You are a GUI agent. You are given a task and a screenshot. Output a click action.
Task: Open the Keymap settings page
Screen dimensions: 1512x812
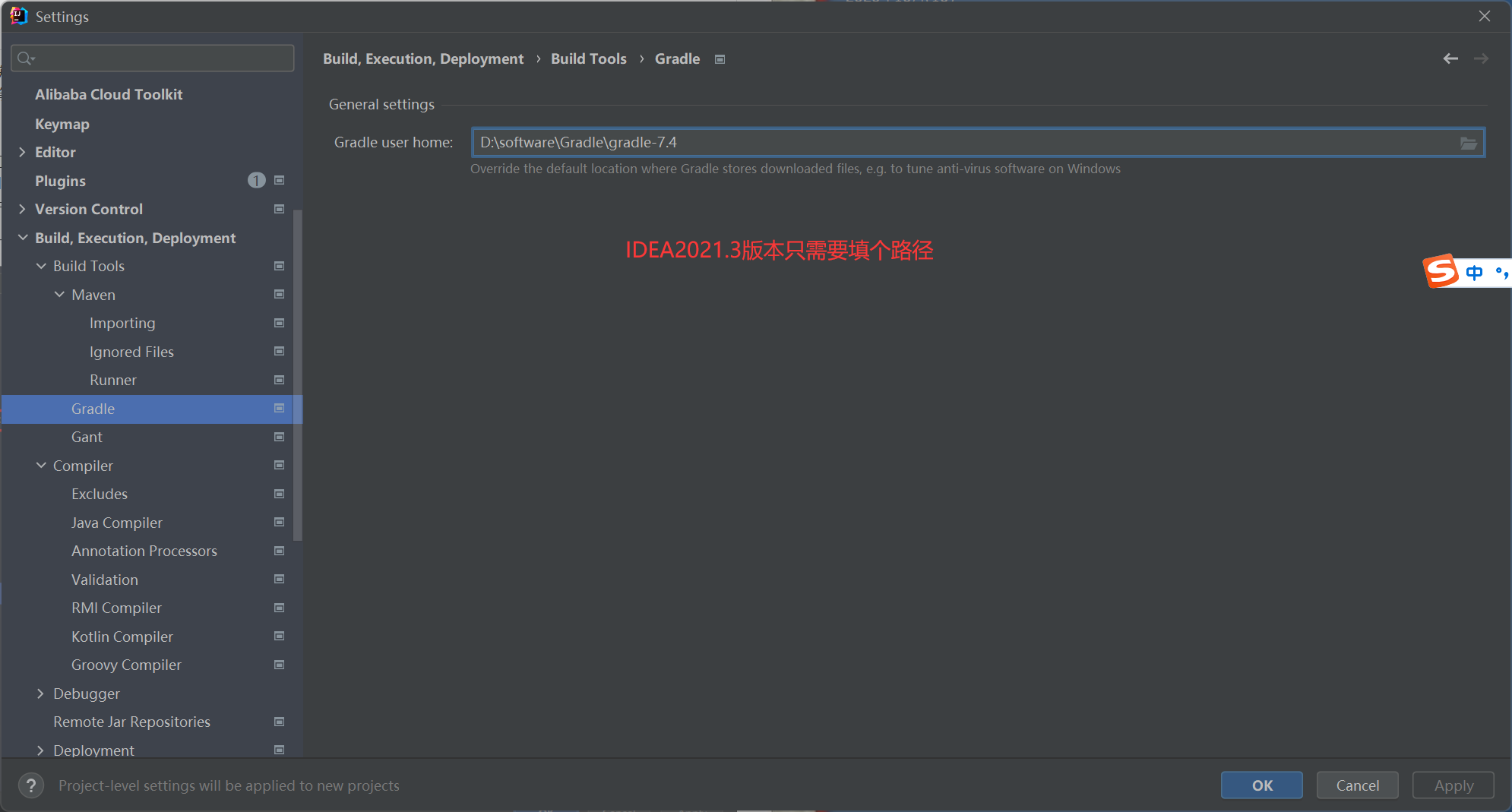coord(62,124)
